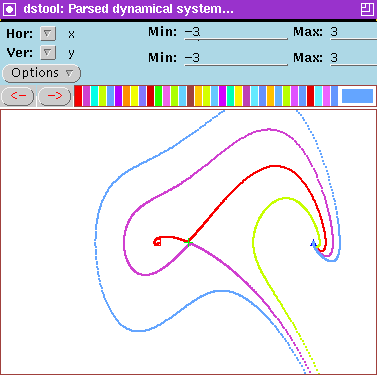Click the red square spiral fixed point
The image size is (377, 375).
(157, 242)
